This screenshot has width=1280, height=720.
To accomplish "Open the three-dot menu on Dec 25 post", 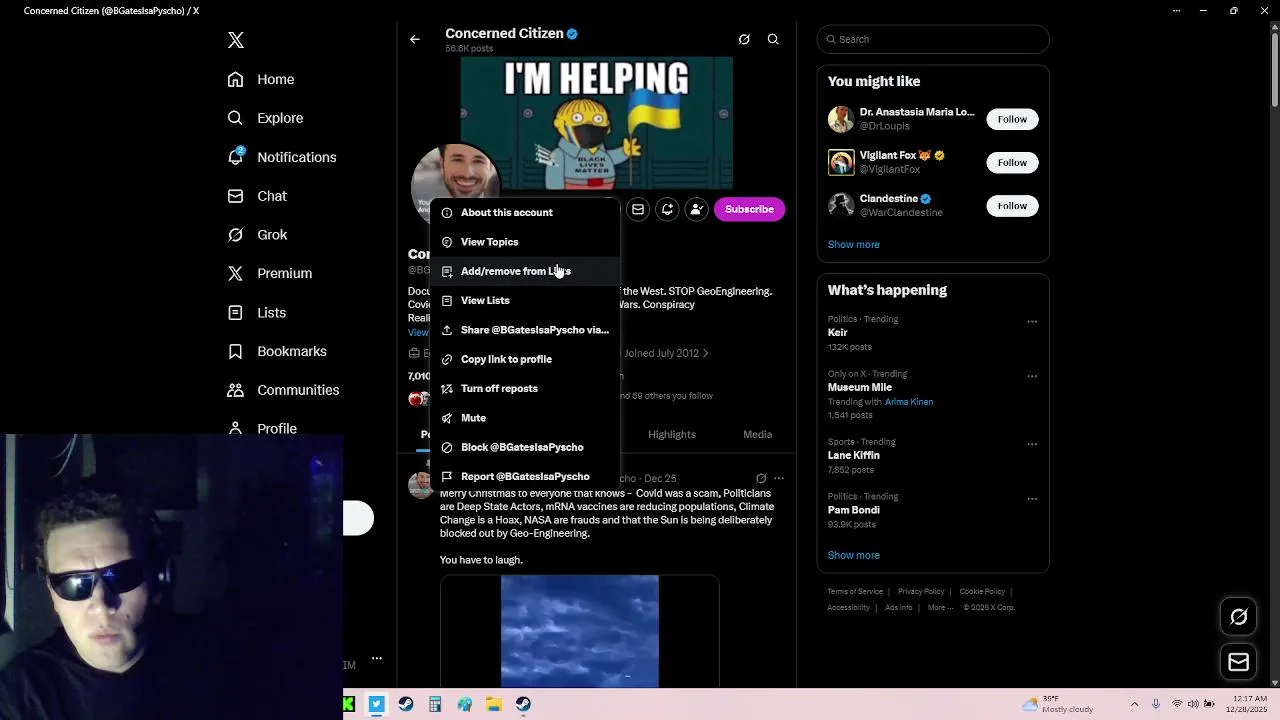I will [x=779, y=478].
